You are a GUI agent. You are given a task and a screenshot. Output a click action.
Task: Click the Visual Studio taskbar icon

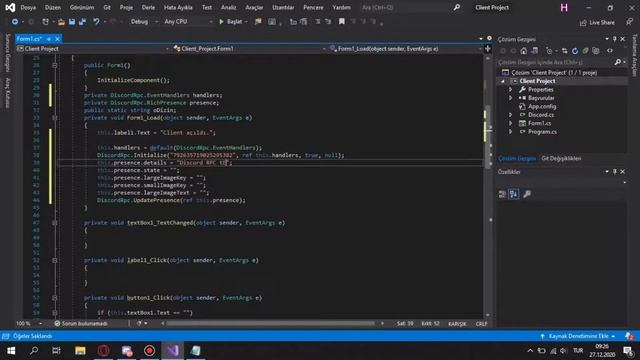tap(172, 351)
